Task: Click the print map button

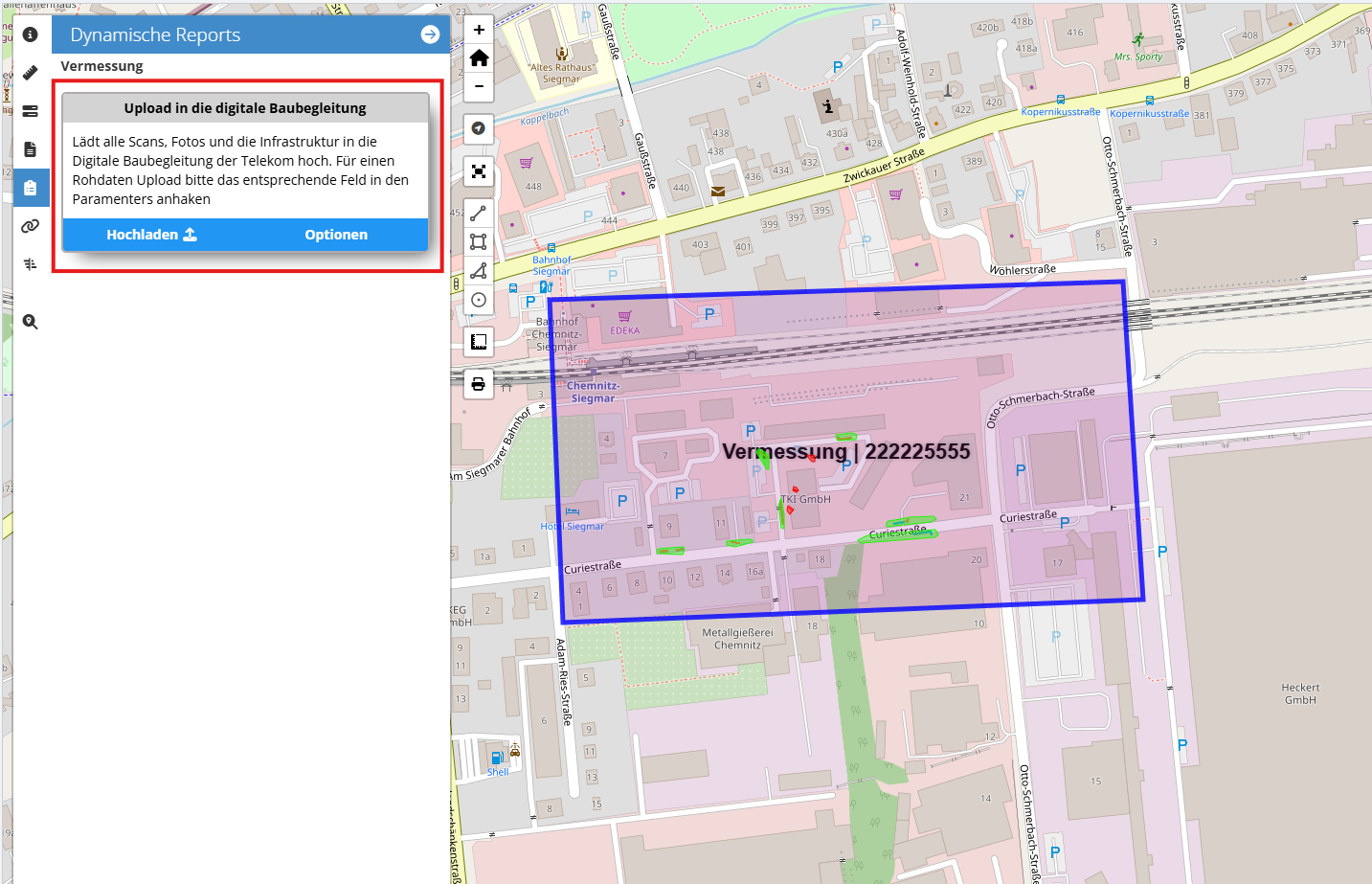Action: pos(479,384)
